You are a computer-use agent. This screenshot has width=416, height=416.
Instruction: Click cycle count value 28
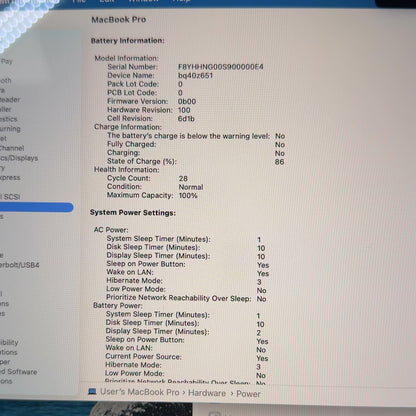coord(183,179)
